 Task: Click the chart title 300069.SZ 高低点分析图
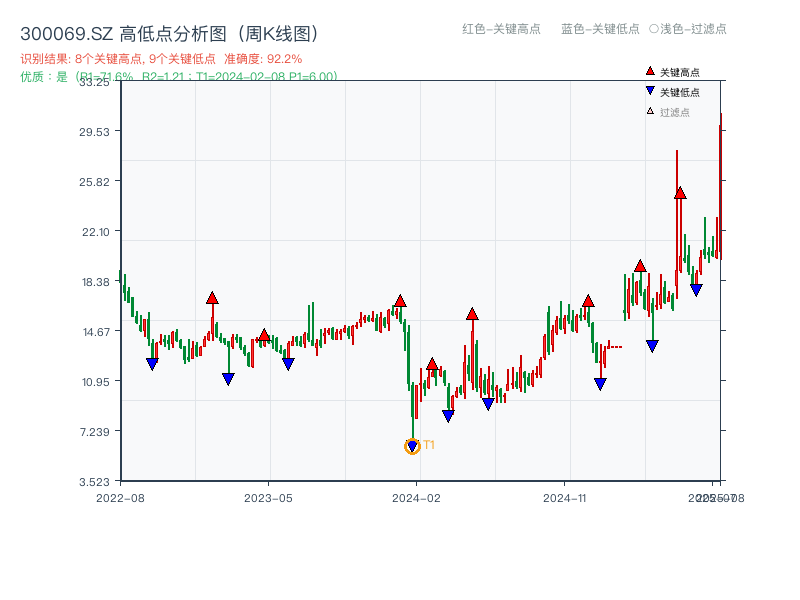tap(169, 34)
